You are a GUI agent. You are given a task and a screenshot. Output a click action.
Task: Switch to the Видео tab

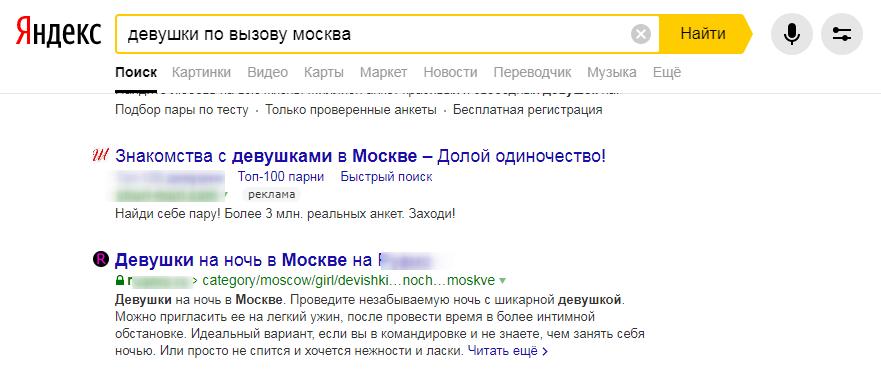click(267, 72)
